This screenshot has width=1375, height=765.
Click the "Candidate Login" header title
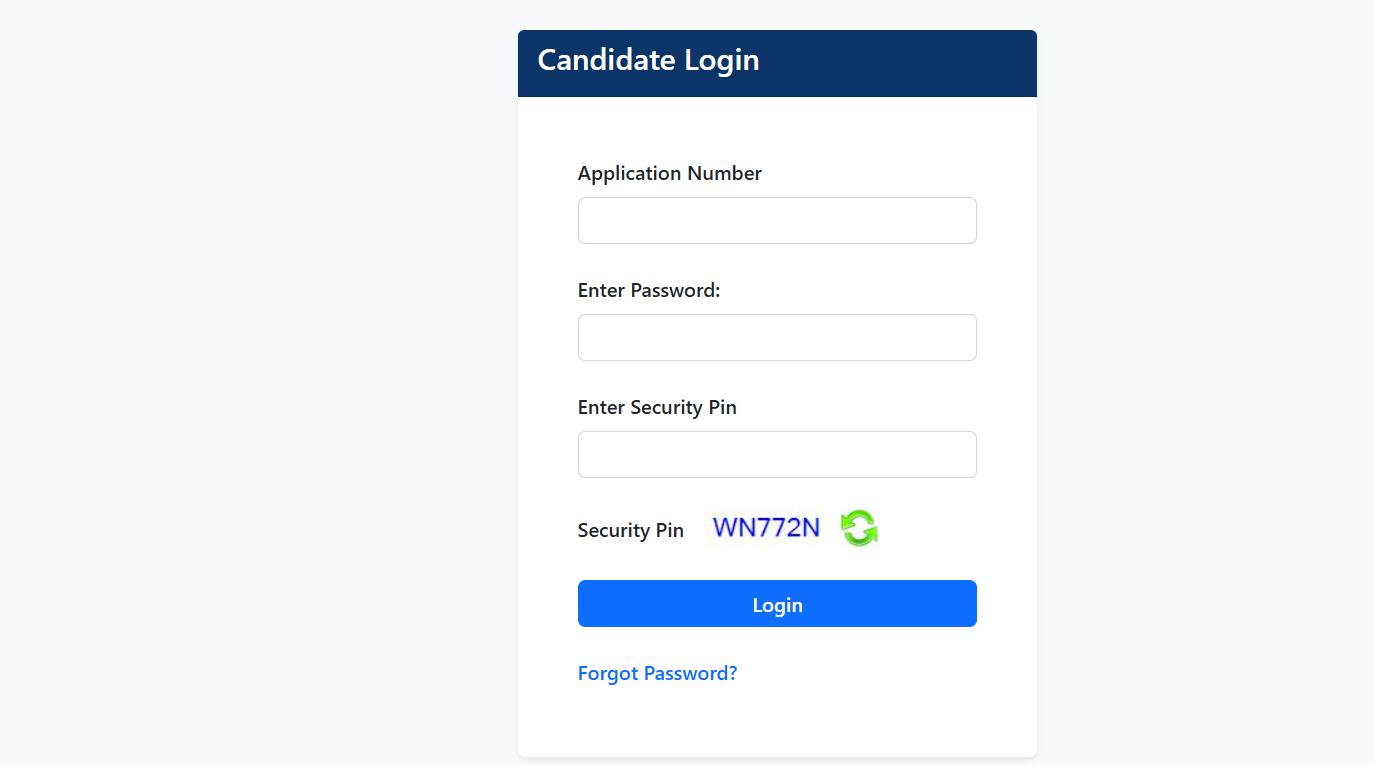coord(648,60)
